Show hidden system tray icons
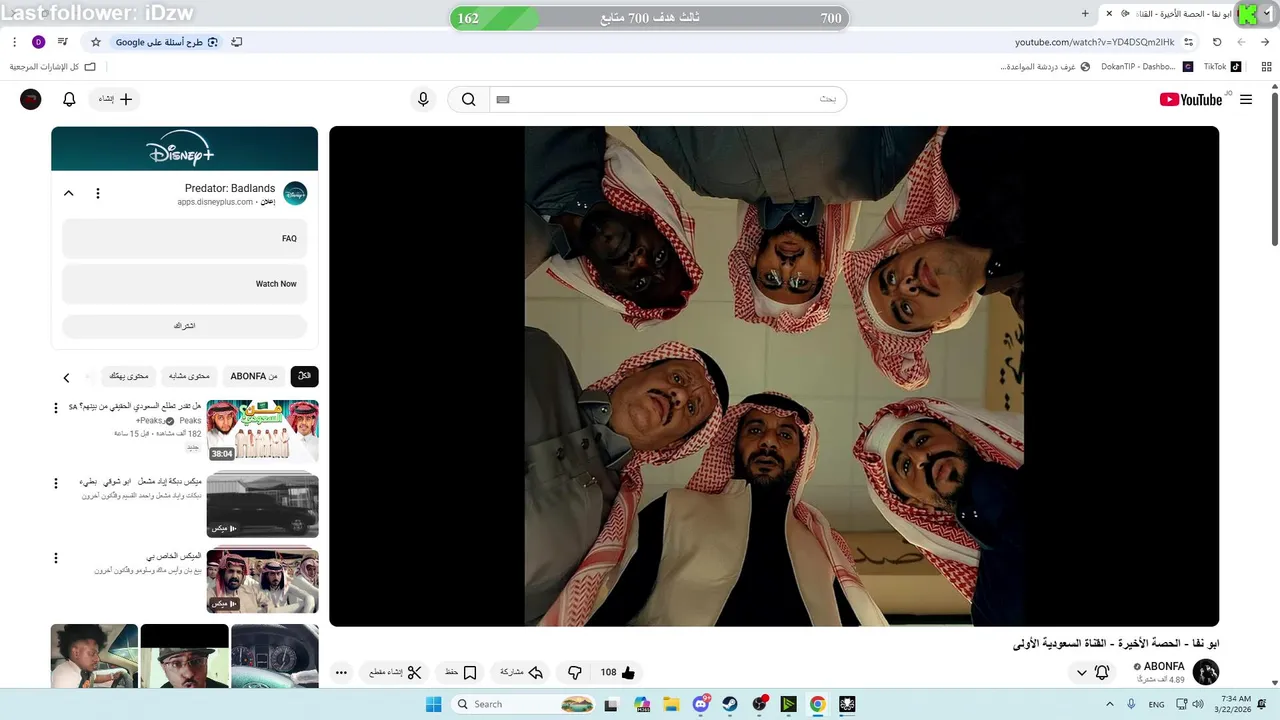This screenshot has width=1280, height=720. tap(1109, 704)
